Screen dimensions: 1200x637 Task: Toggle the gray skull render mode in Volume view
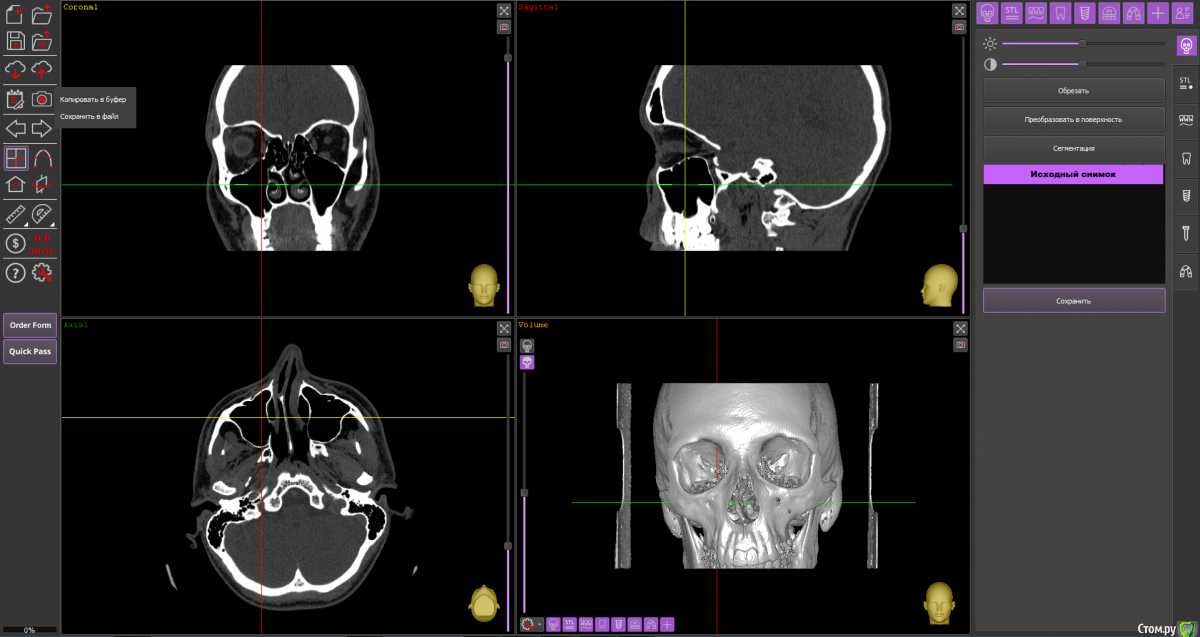point(527,345)
